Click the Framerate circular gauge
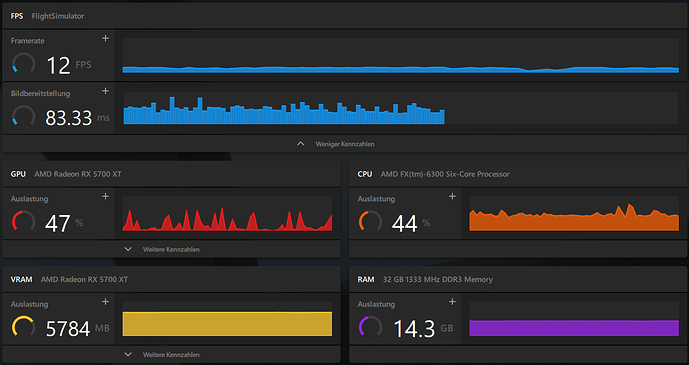Viewport: 689px width, 365px height. click(x=23, y=64)
